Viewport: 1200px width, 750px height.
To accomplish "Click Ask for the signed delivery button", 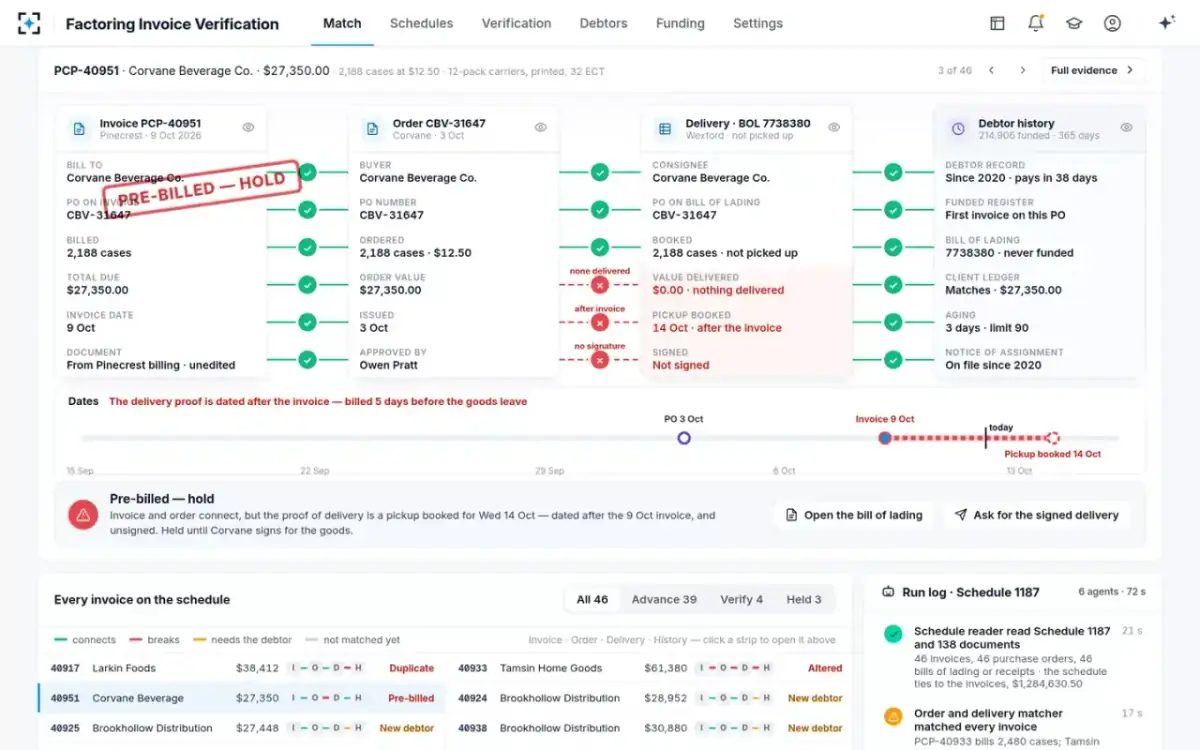I will [x=1036, y=515].
